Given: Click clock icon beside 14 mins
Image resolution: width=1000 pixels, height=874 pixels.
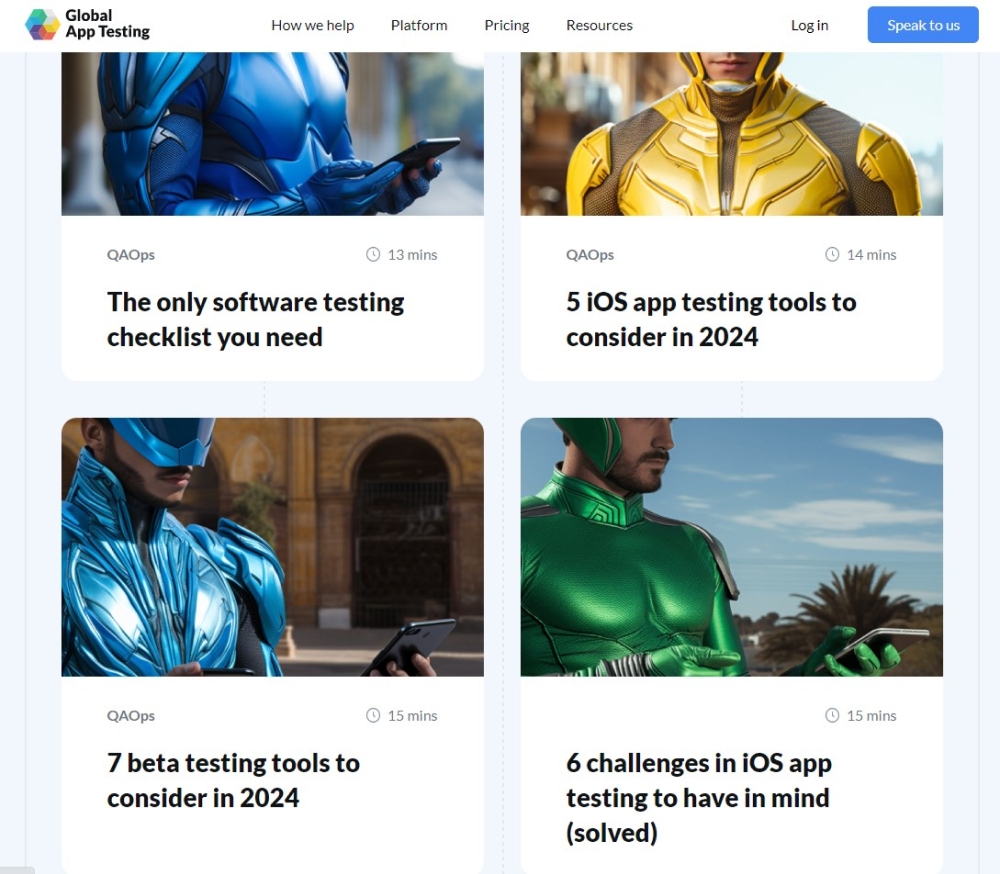Looking at the screenshot, I should click(x=832, y=255).
